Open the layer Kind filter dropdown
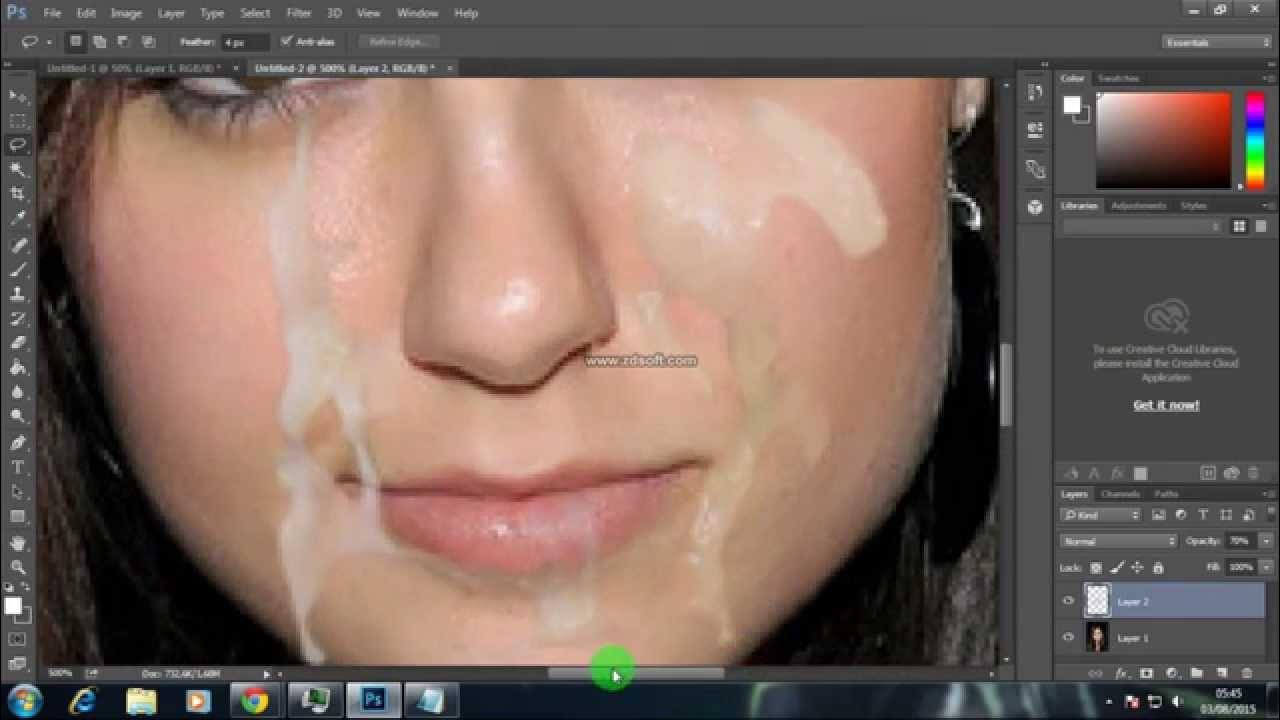This screenshot has width=1280, height=720. [1101, 515]
